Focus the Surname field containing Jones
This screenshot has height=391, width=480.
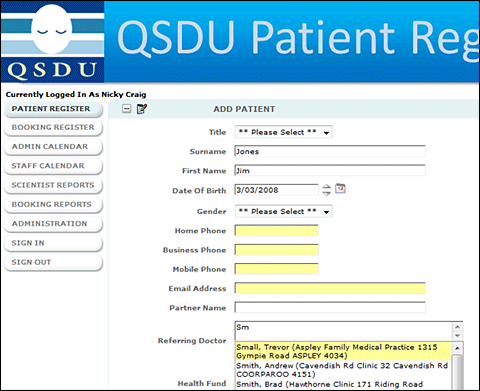click(x=330, y=151)
